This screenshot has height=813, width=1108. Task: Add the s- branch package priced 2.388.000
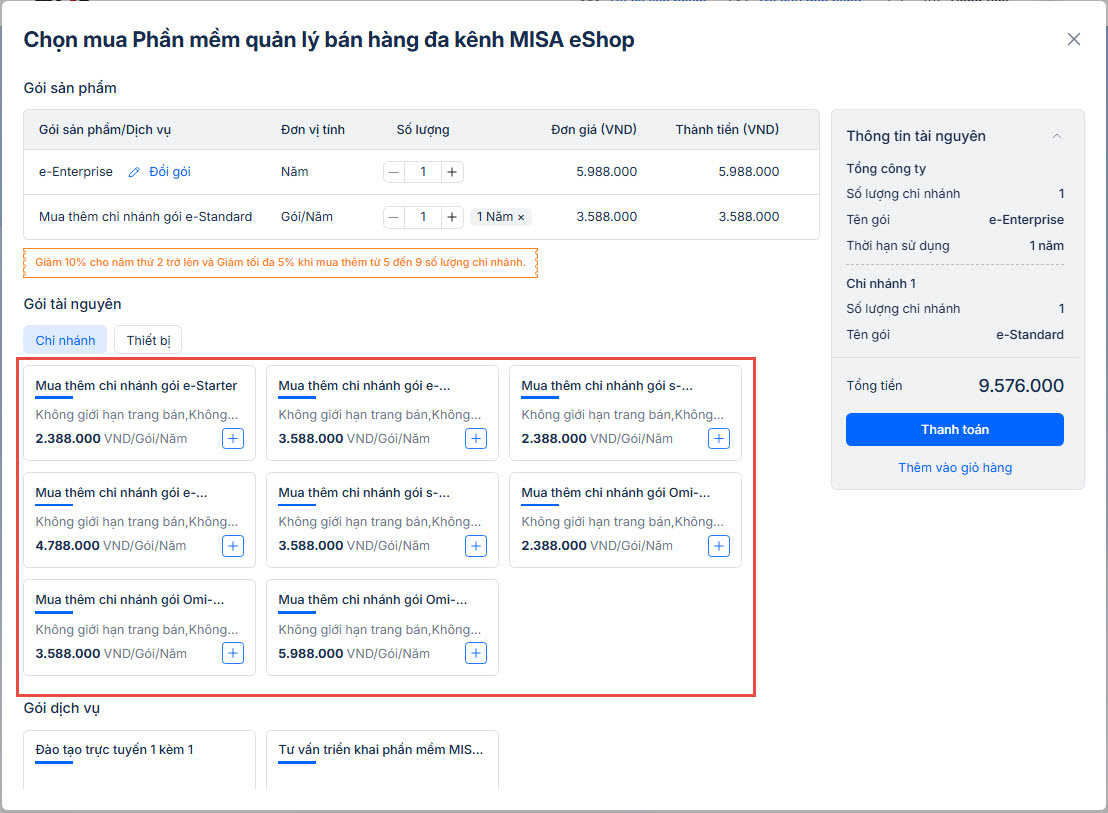tap(718, 438)
